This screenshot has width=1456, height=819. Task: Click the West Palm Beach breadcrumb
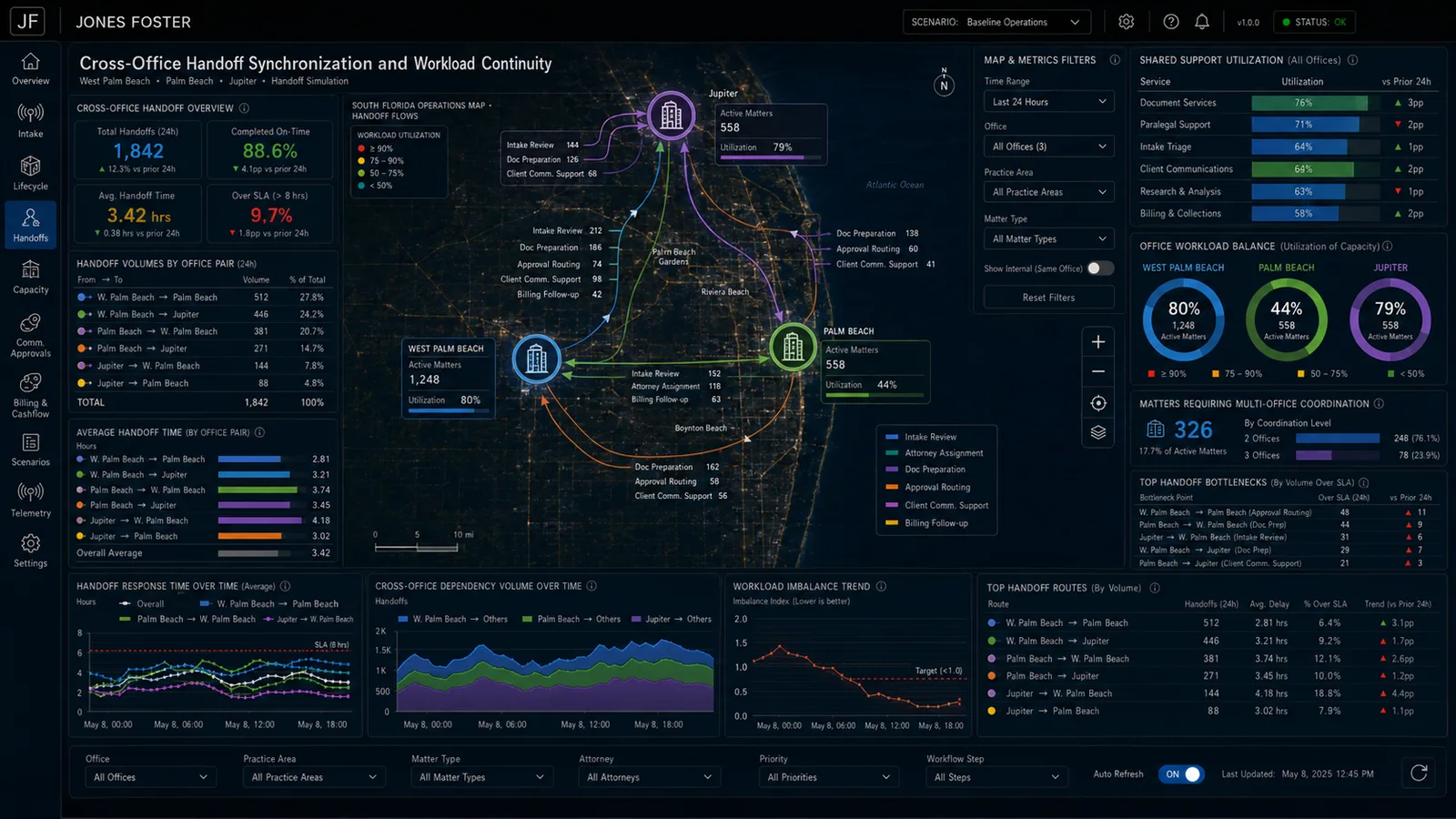click(115, 81)
